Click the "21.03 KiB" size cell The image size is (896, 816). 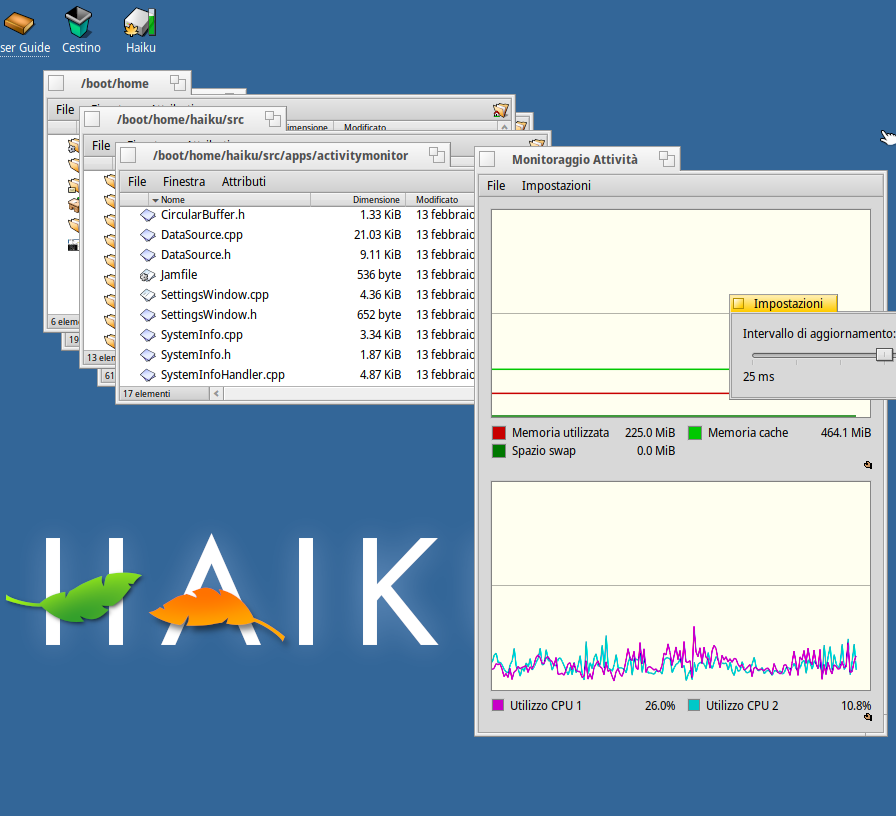378,235
